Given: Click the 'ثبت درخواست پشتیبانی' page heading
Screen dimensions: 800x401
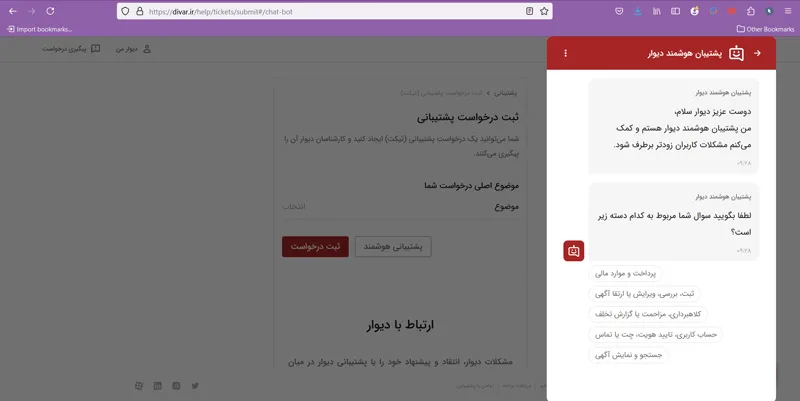Looking at the screenshot, I should coord(467,117).
